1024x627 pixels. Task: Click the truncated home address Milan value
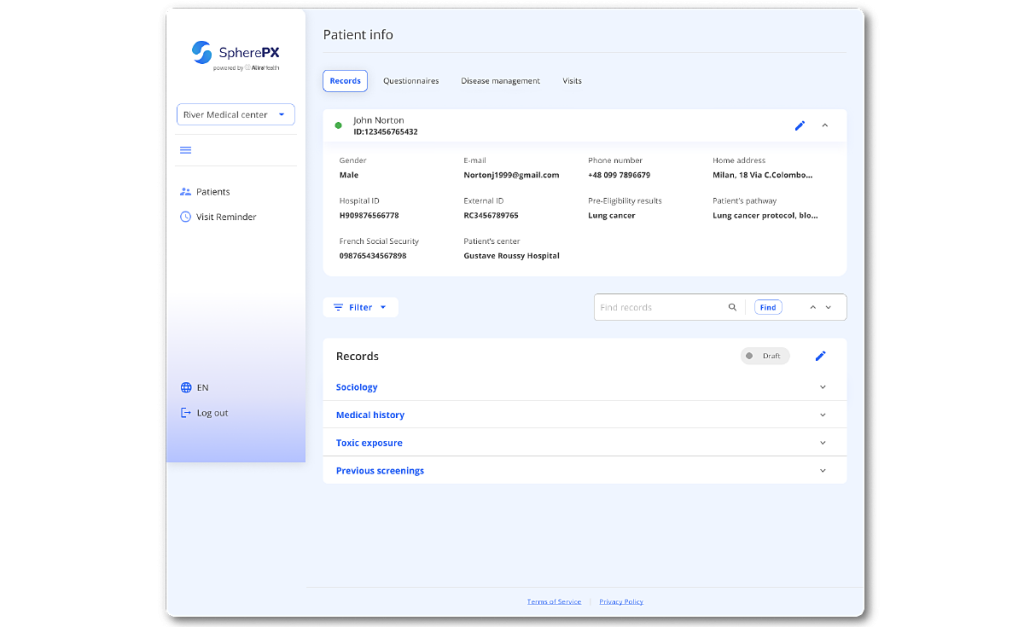click(x=762, y=175)
